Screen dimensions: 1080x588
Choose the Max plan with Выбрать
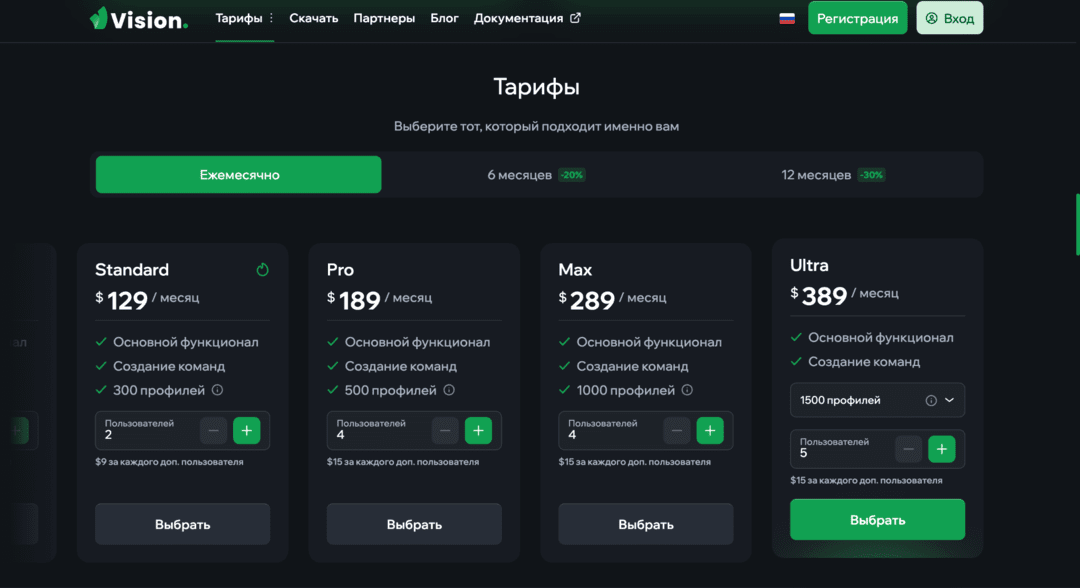pyautogui.click(x=645, y=524)
